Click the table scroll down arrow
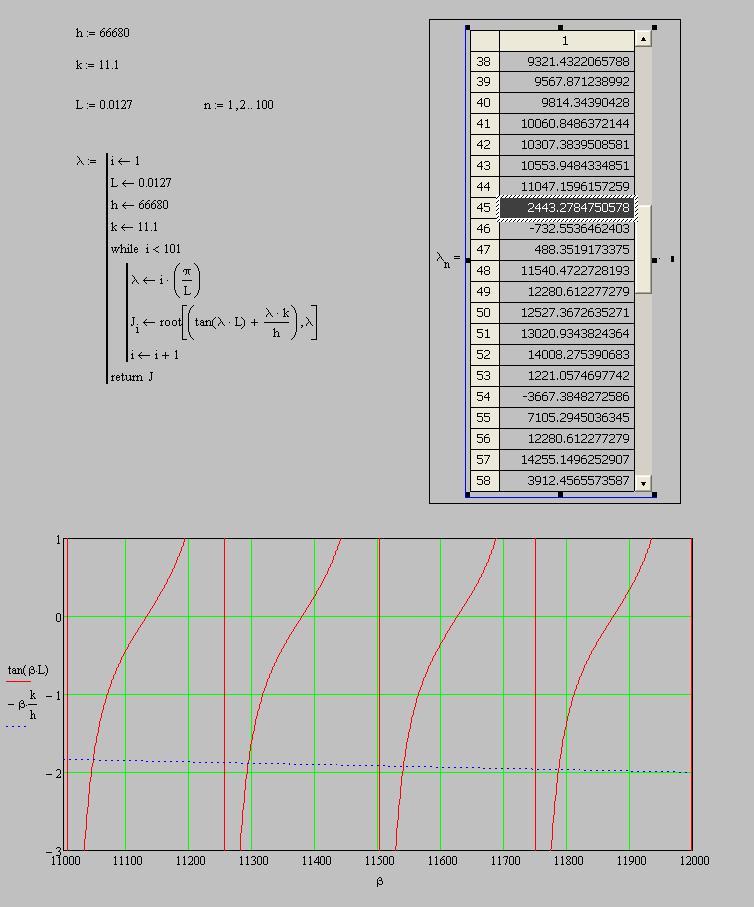 pyautogui.click(x=643, y=482)
